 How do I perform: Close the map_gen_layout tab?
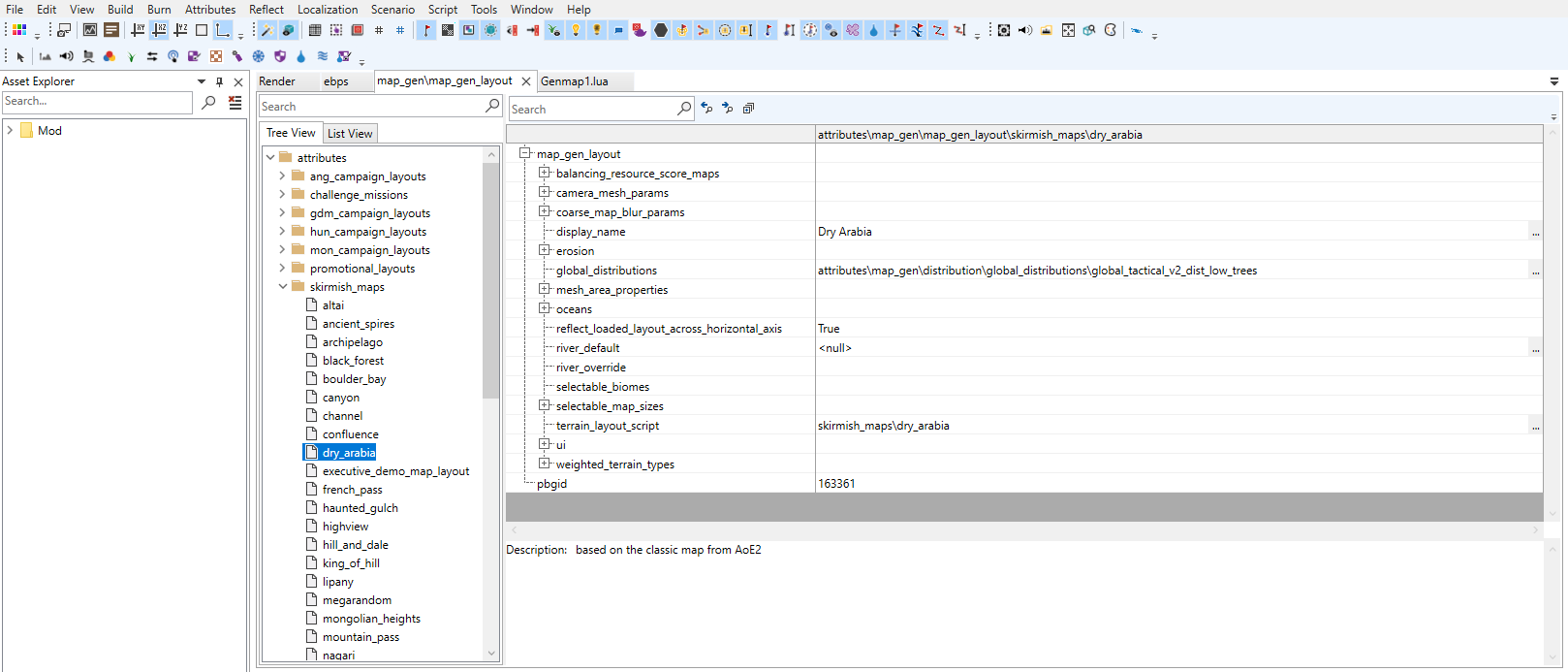point(526,81)
